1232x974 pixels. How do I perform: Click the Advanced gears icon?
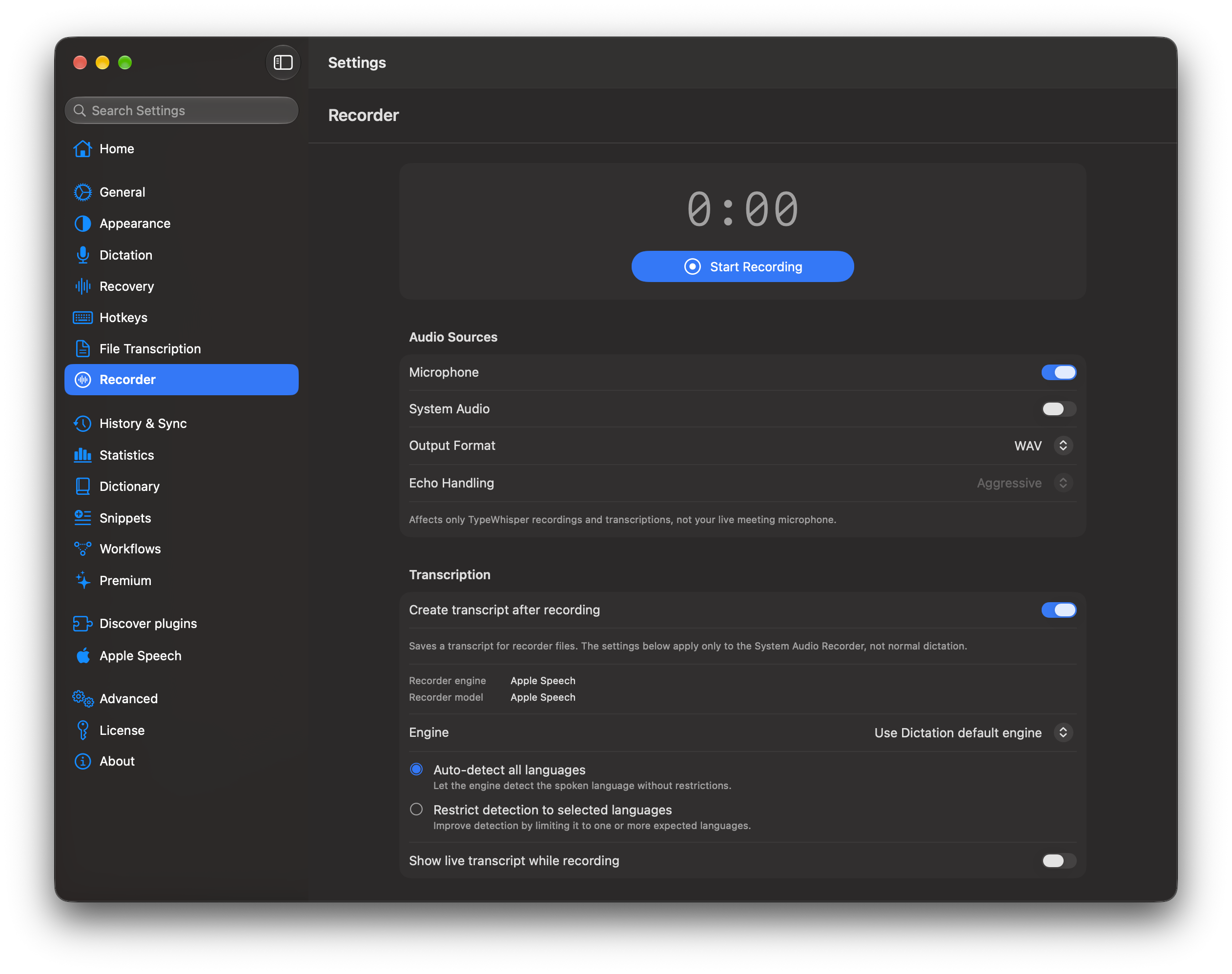click(82, 699)
